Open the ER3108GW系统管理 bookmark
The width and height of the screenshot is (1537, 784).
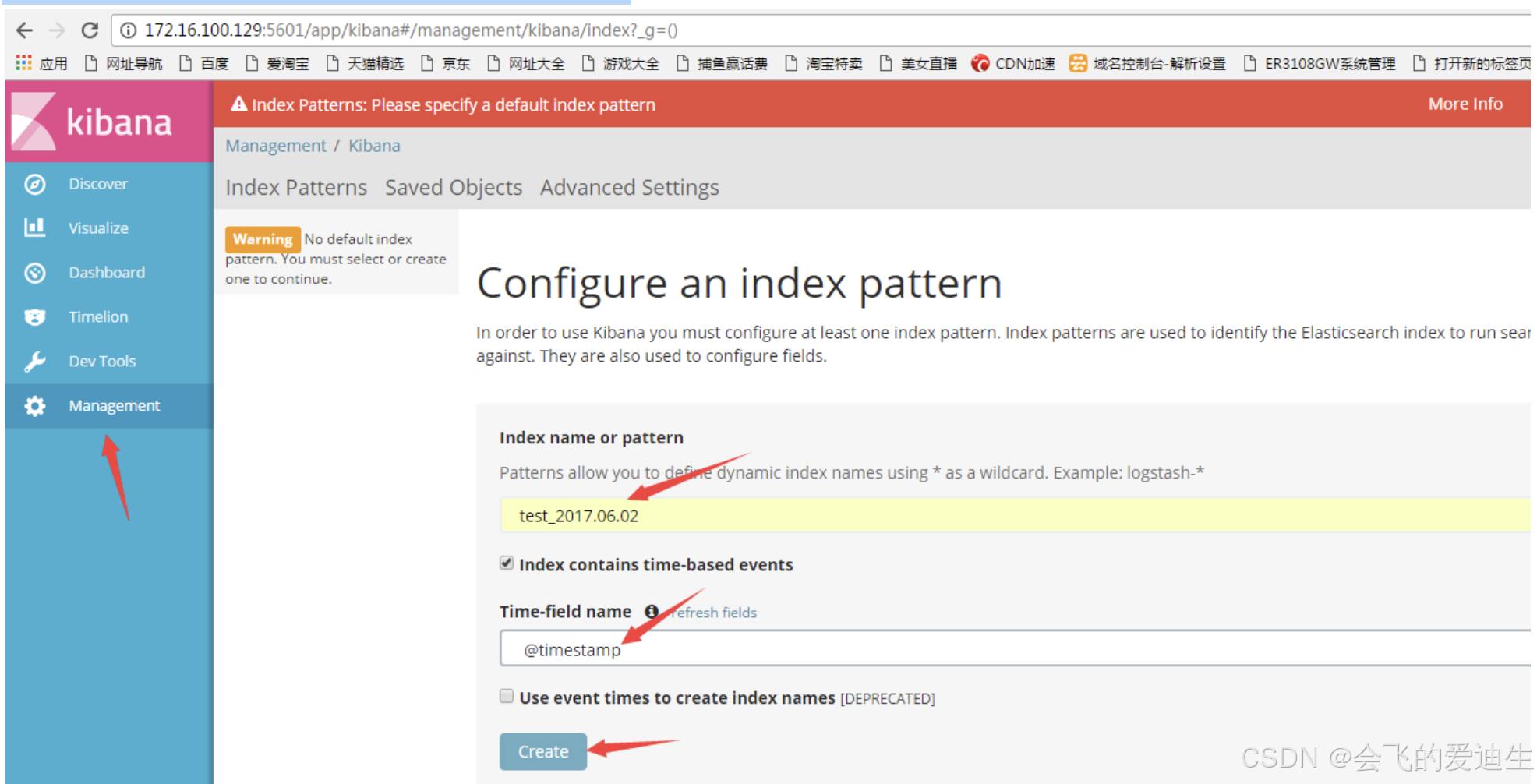(1320, 63)
